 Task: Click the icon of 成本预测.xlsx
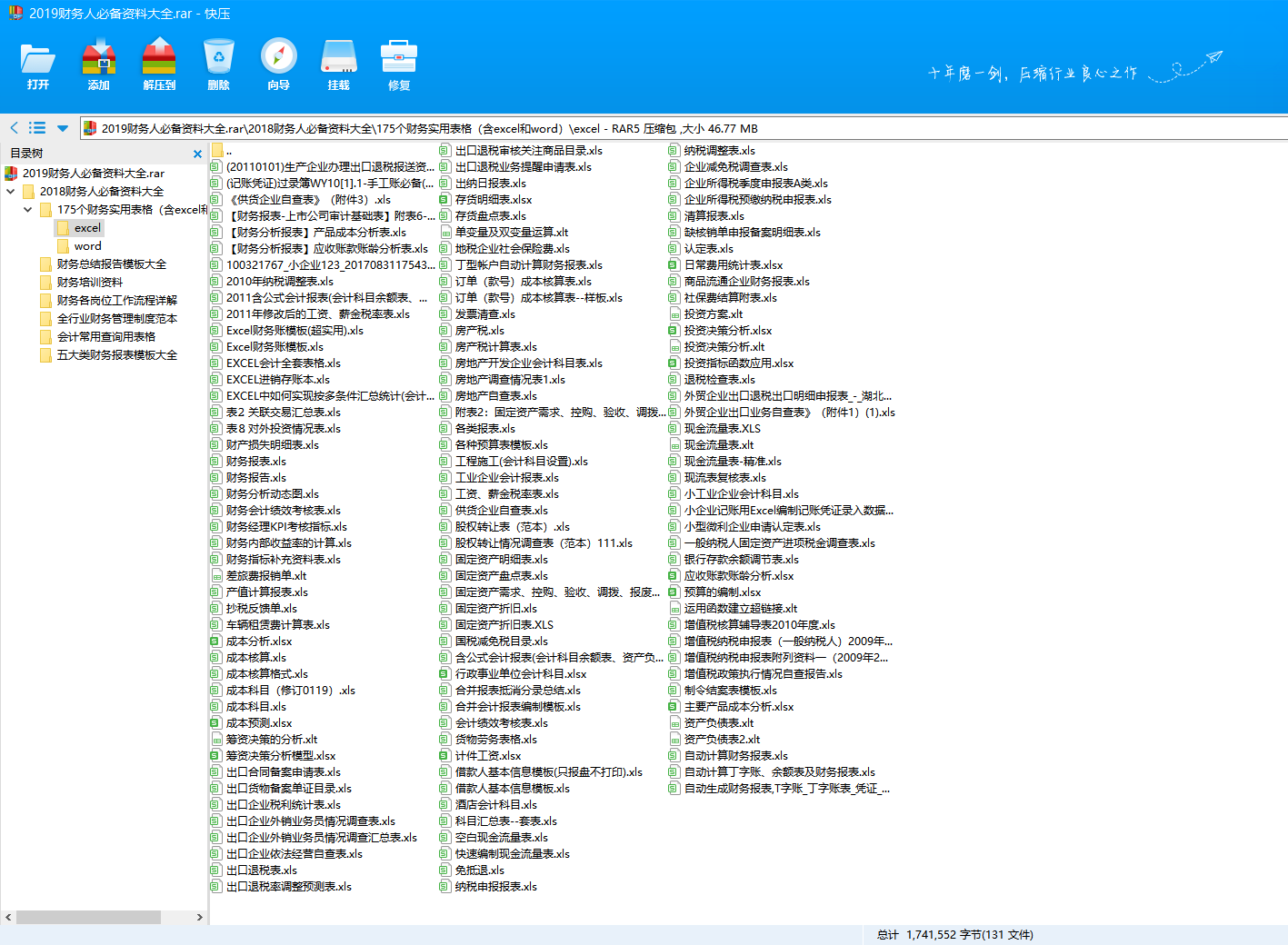pyautogui.click(x=216, y=723)
